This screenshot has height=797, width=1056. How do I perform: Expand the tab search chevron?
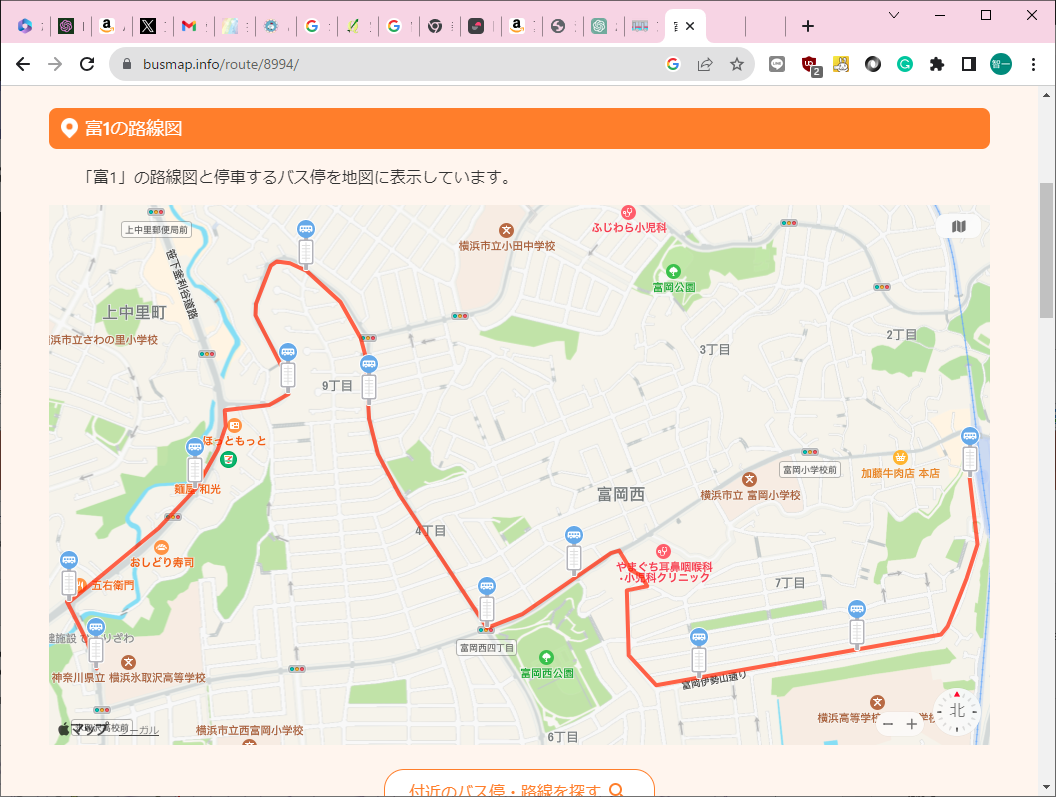point(894,15)
